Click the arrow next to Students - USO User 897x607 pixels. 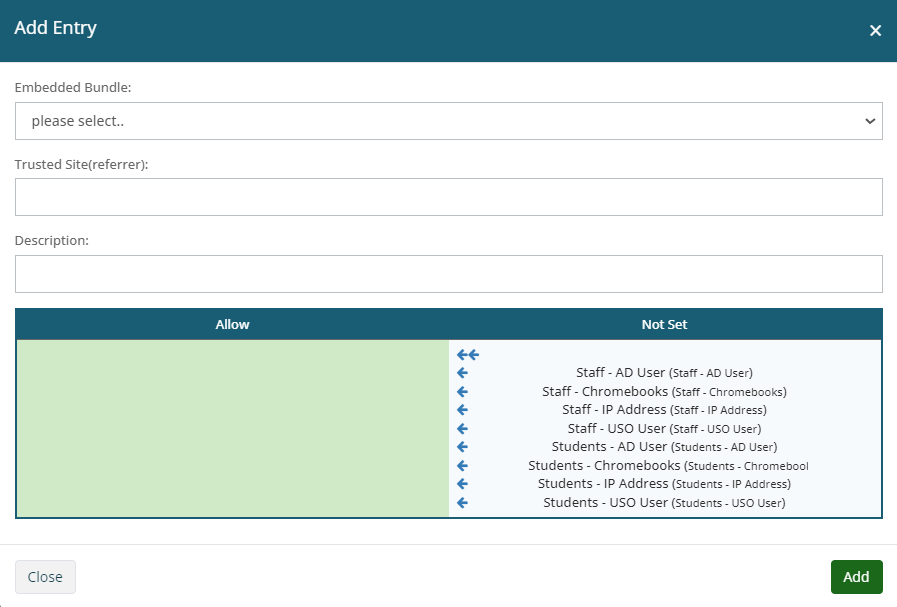pos(462,503)
